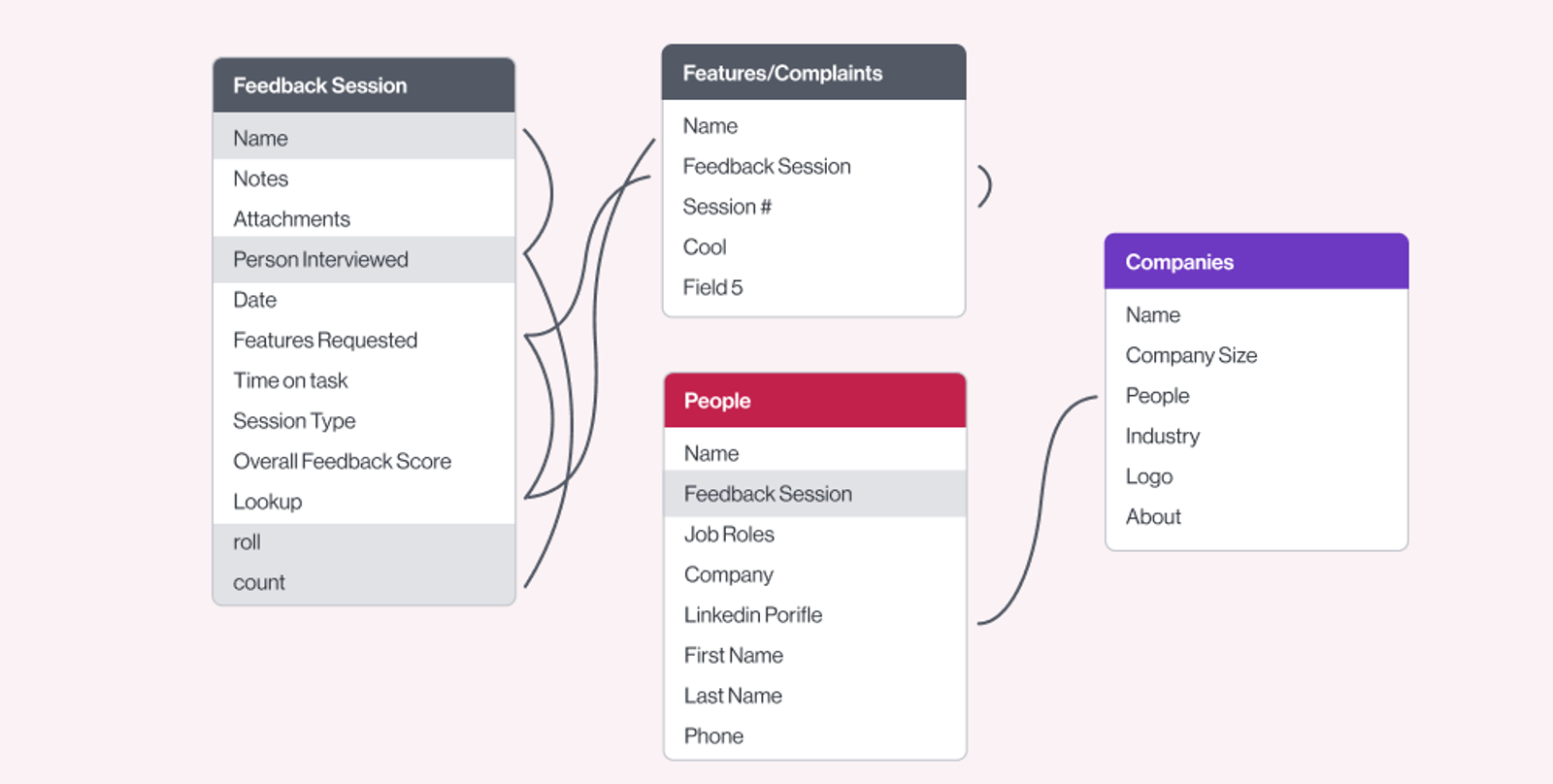1553x784 pixels.
Task: Click the Cool field
Action: click(x=813, y=247)
